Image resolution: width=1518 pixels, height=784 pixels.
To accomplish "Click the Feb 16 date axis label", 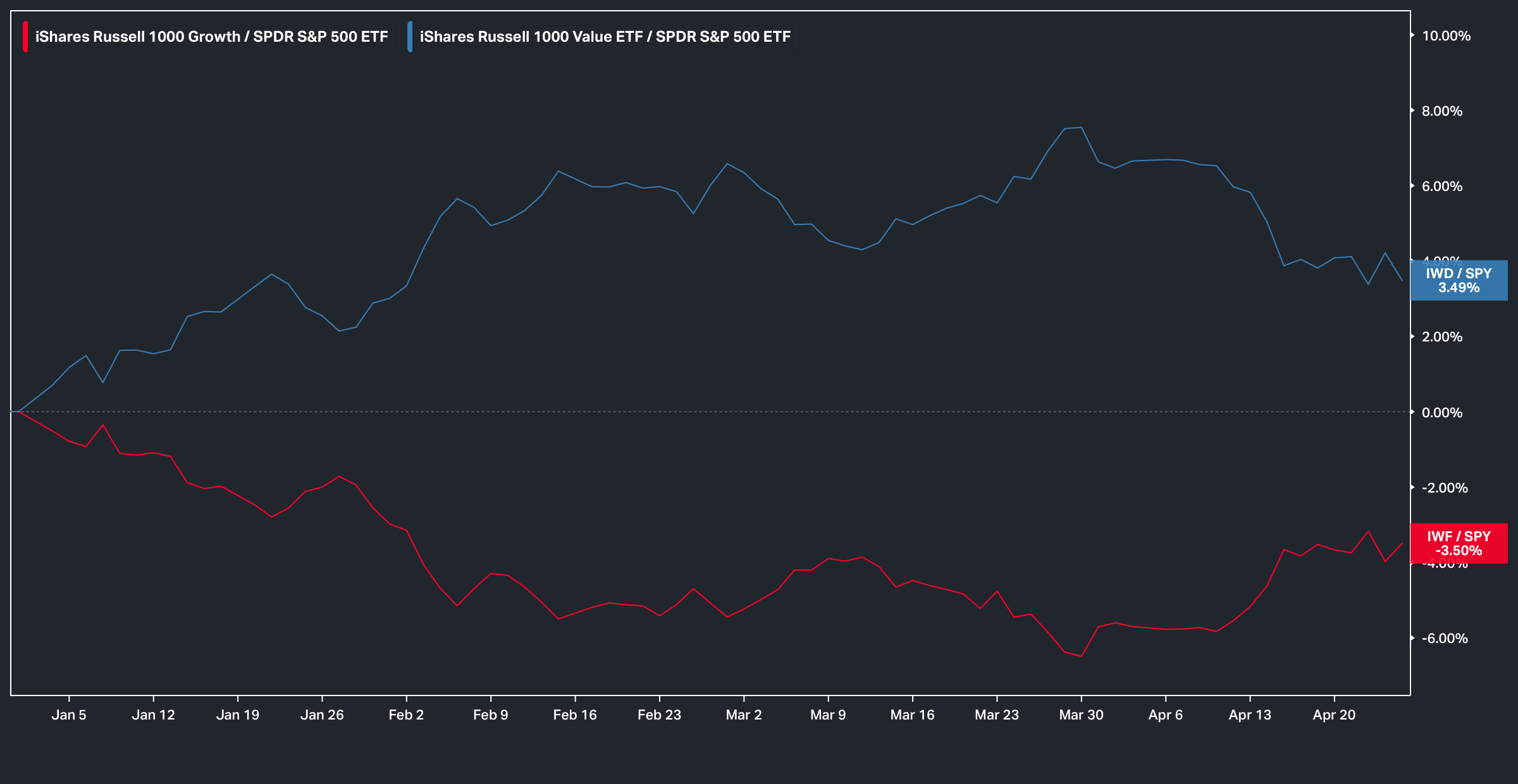I will click(574, 714).
